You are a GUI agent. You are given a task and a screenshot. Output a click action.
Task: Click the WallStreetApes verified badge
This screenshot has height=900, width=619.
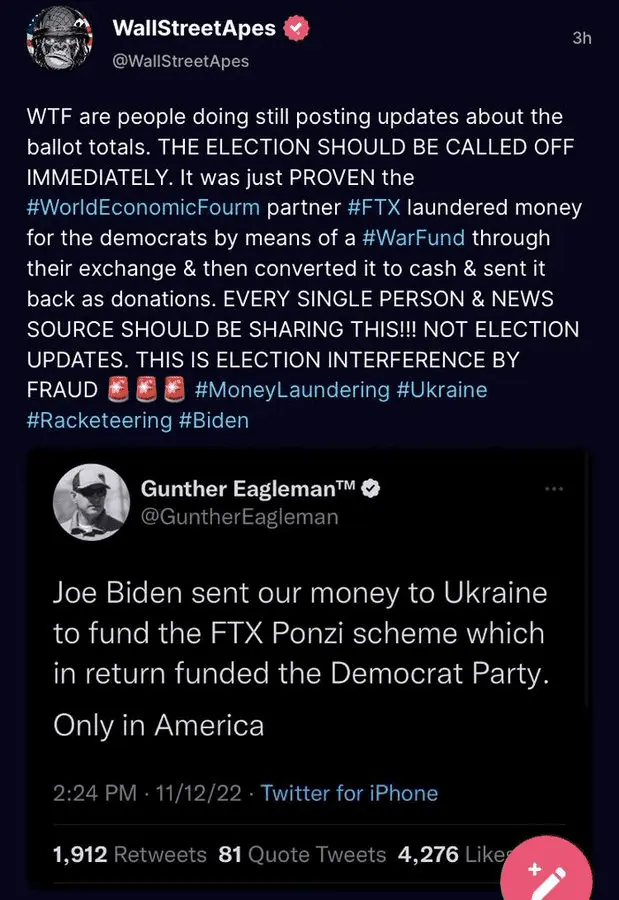pyautogui.click(x=297, y=28)
